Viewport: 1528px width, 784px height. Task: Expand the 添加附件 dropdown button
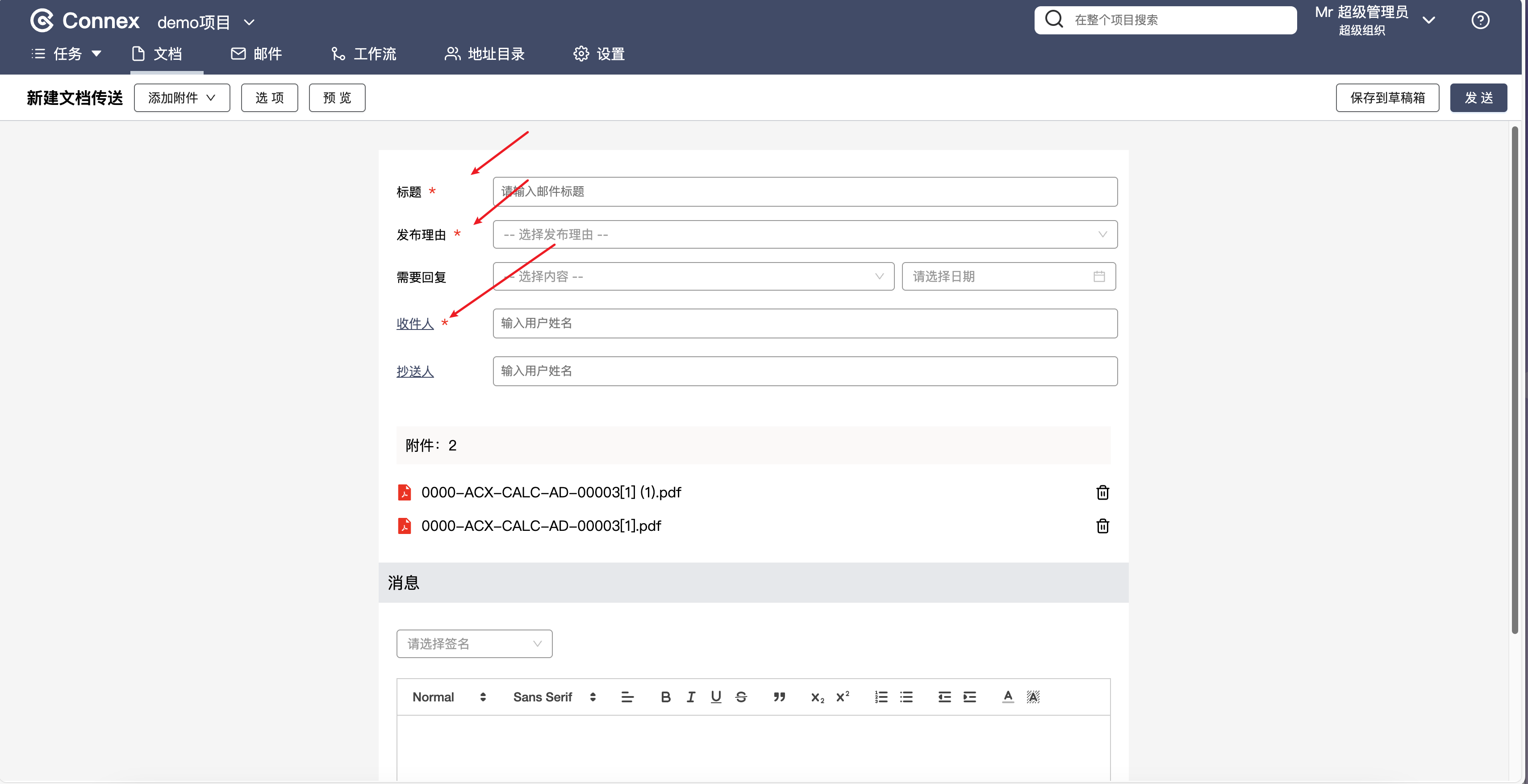(181, 98)
